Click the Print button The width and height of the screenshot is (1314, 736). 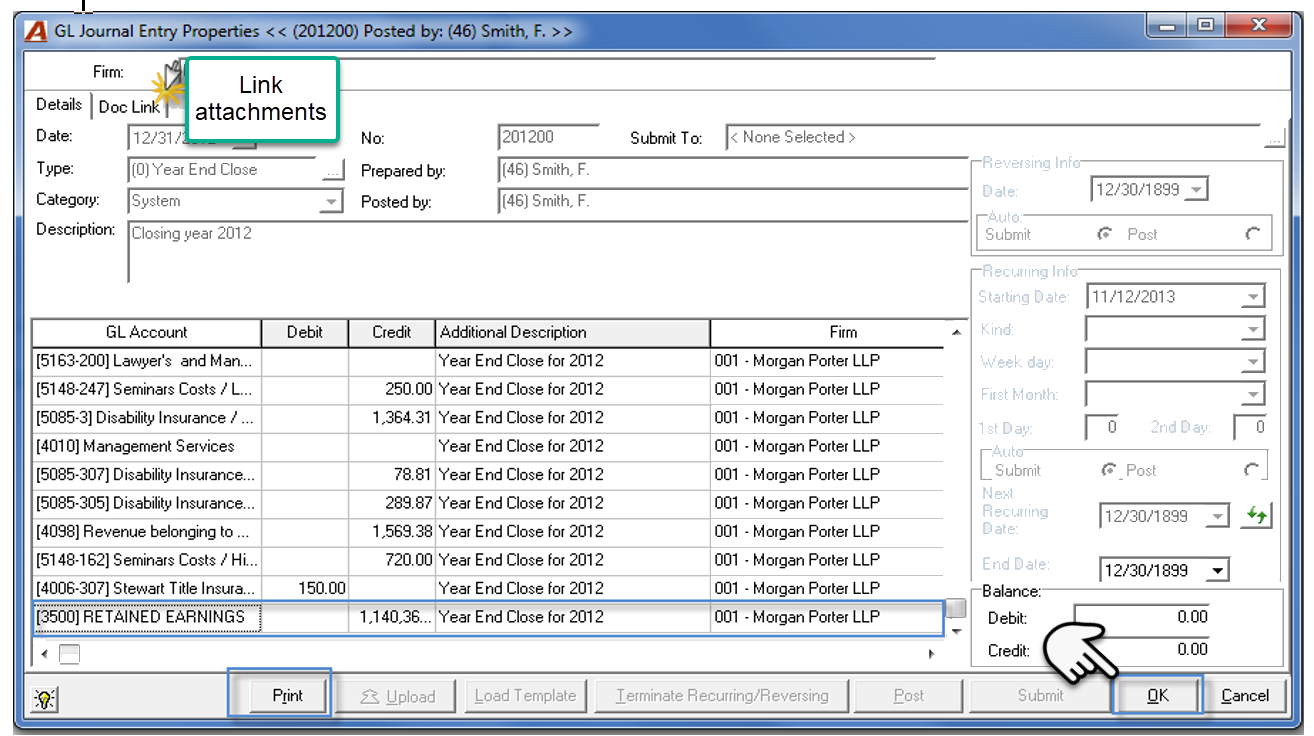288,696
